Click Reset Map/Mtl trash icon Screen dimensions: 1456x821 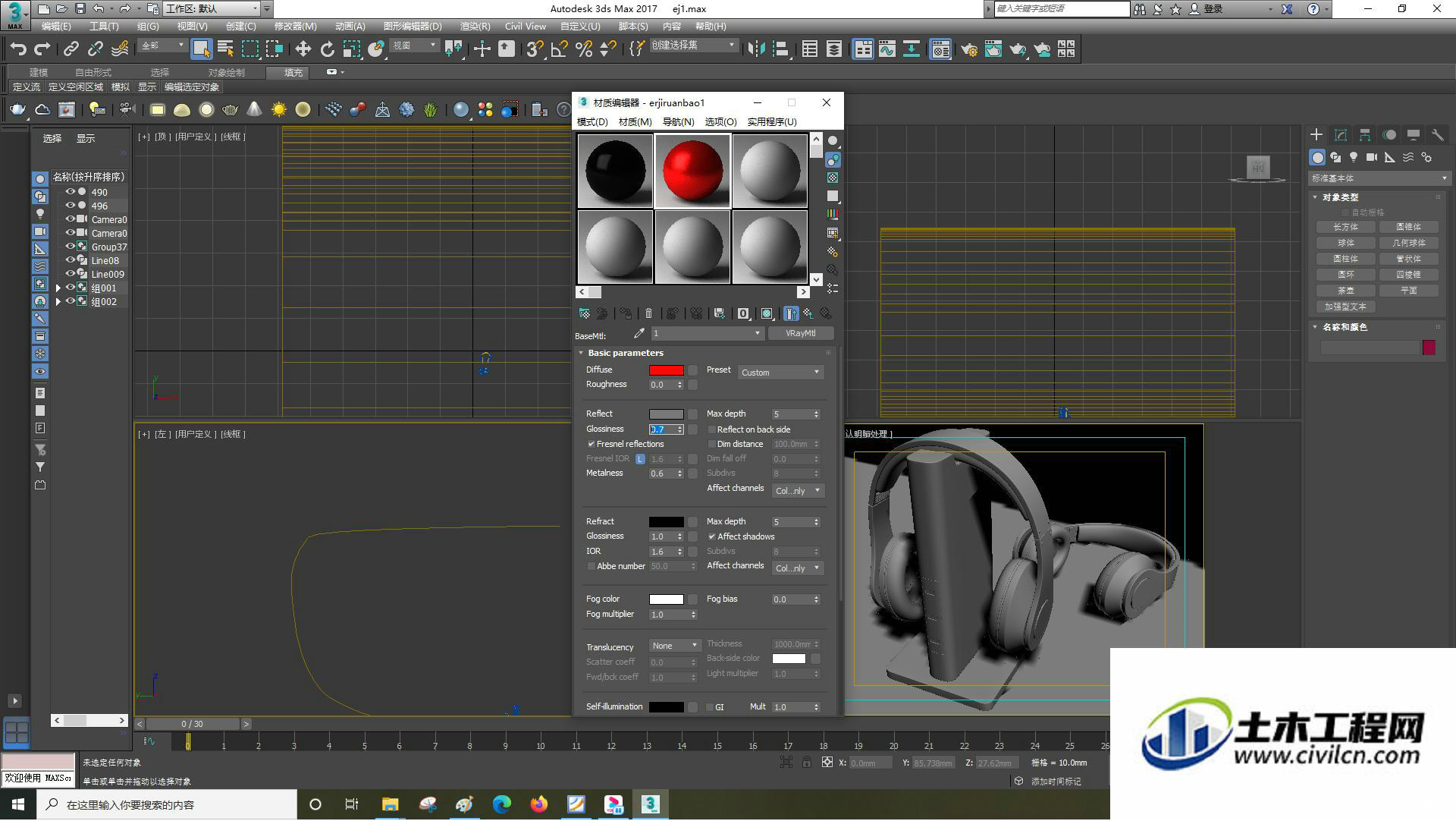648,313
